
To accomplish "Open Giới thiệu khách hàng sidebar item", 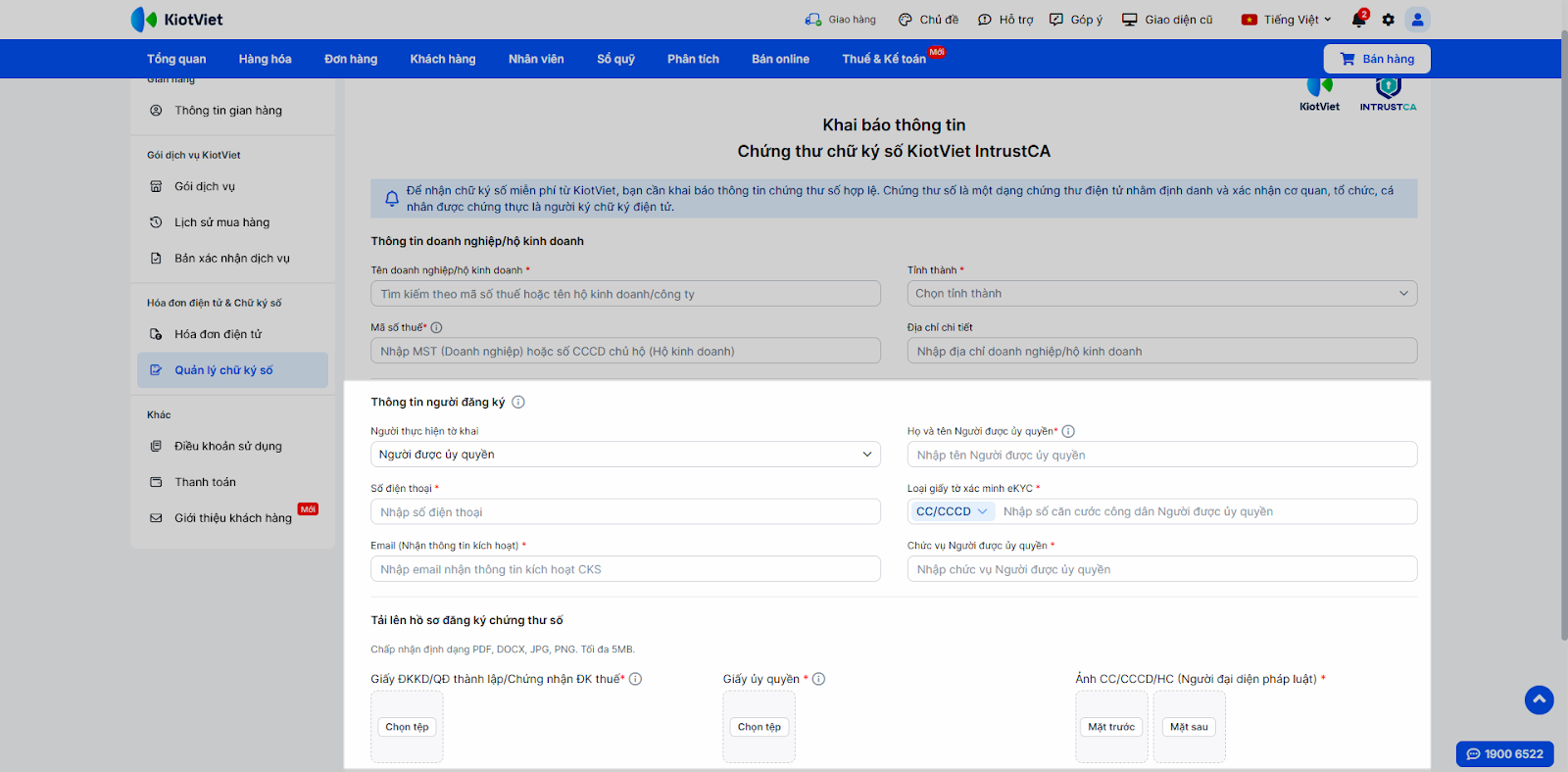I will click(232, 517).
